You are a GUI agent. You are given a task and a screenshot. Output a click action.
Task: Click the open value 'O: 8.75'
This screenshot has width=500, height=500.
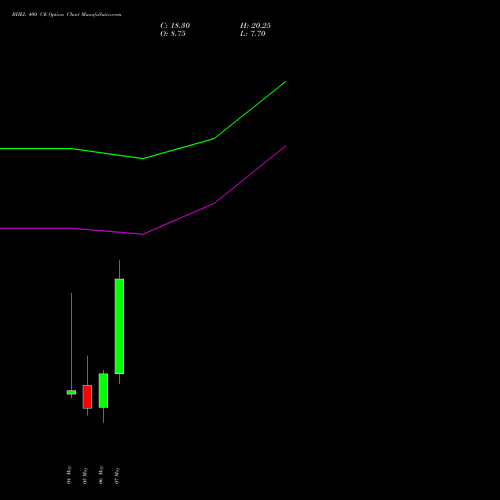coord(173,34)
